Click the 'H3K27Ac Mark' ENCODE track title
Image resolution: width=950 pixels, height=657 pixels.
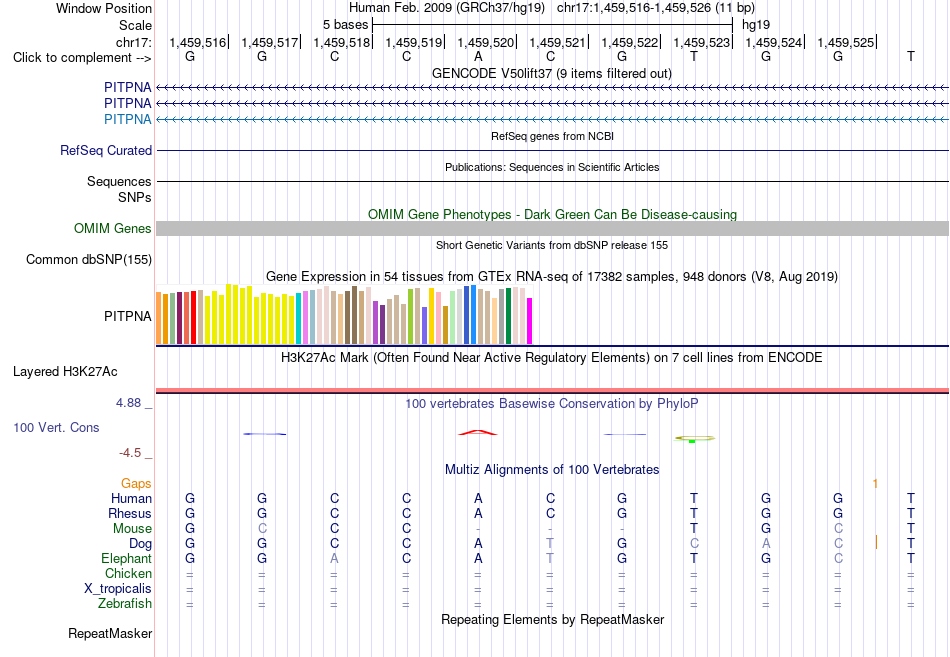click(552, 358)
